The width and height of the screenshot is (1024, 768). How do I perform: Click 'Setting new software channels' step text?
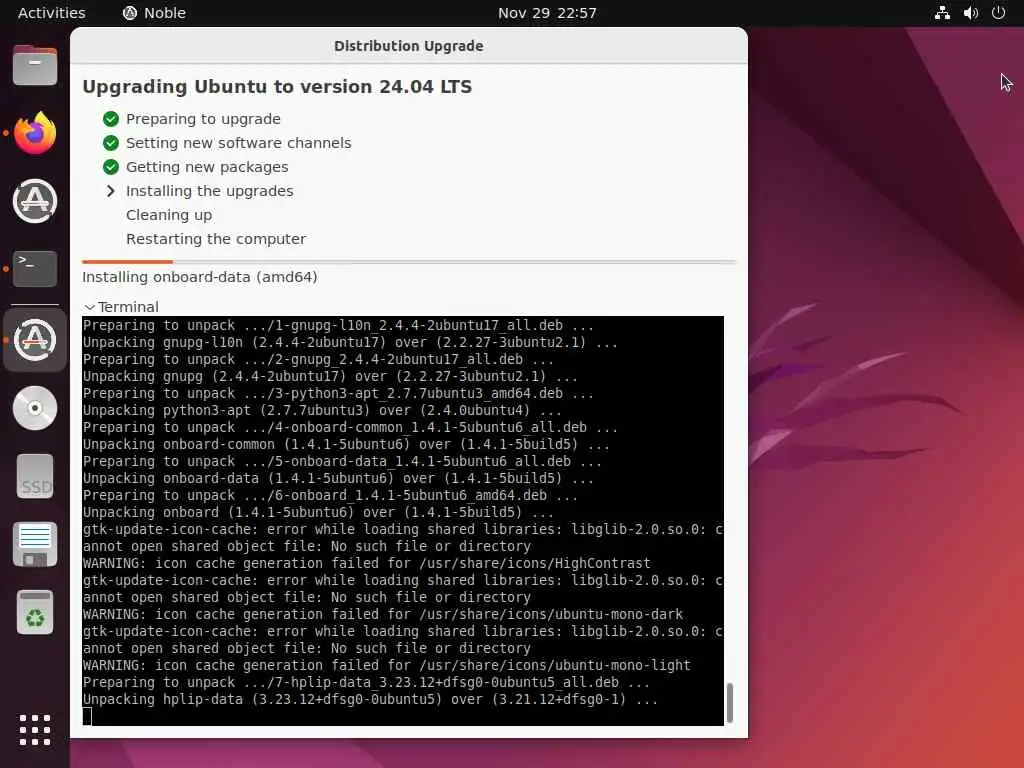[x=238, y=143]
